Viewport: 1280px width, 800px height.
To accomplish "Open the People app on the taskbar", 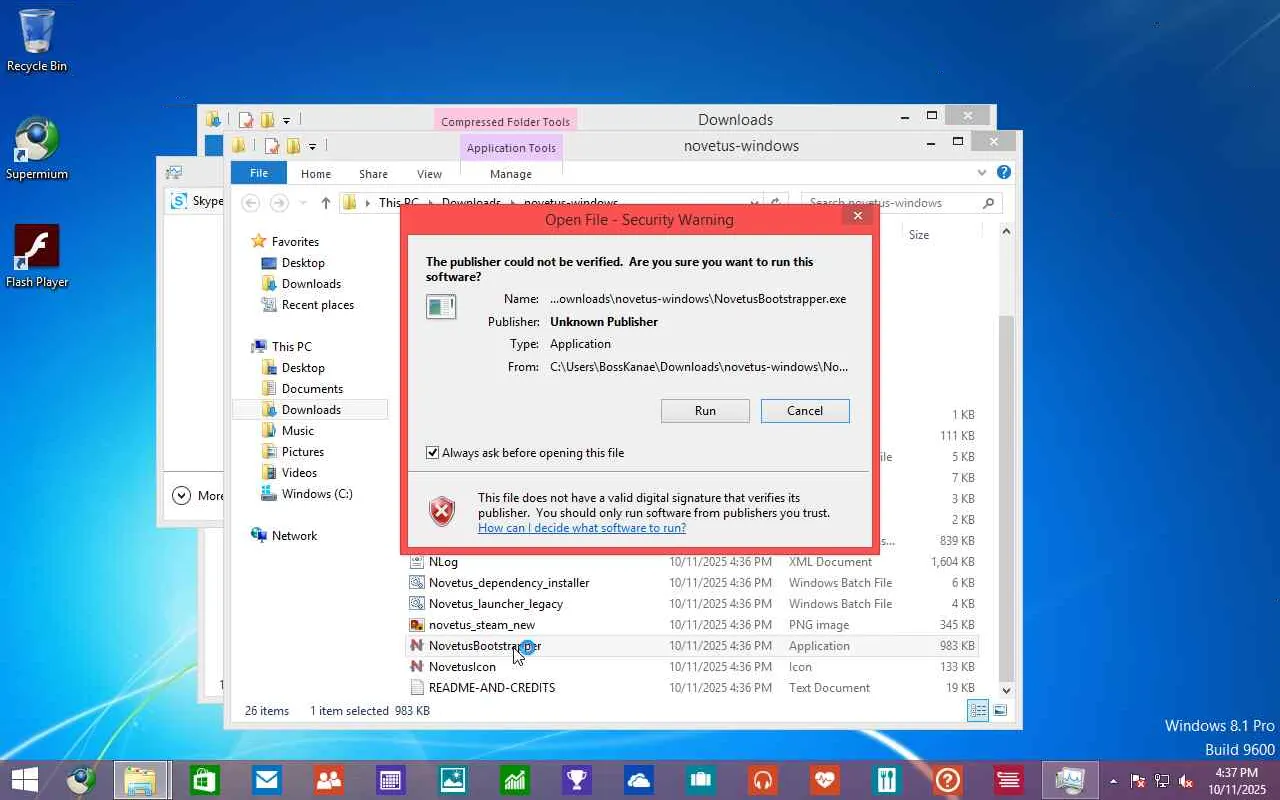I will (328, 779).
